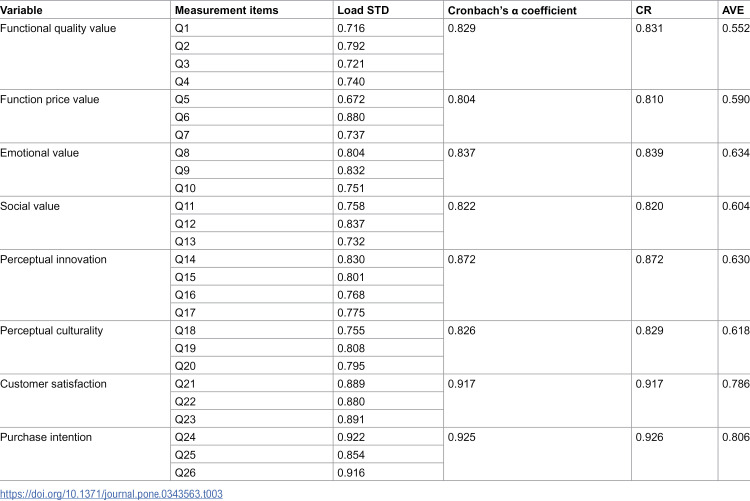The width and height of the screenshot is (750, 501).
Task: Open the doi.org journal.pone.0343563.t003 link
Action: point(111,493)
